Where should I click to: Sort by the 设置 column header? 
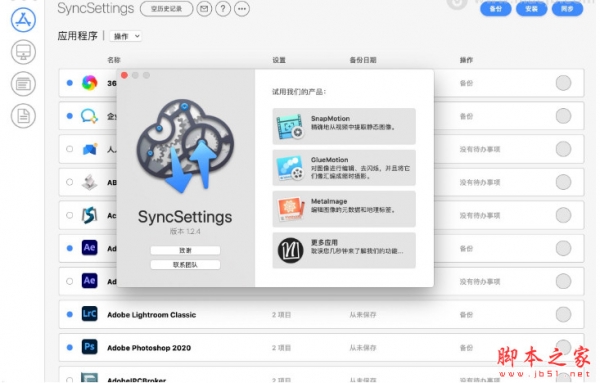[279, 60]
